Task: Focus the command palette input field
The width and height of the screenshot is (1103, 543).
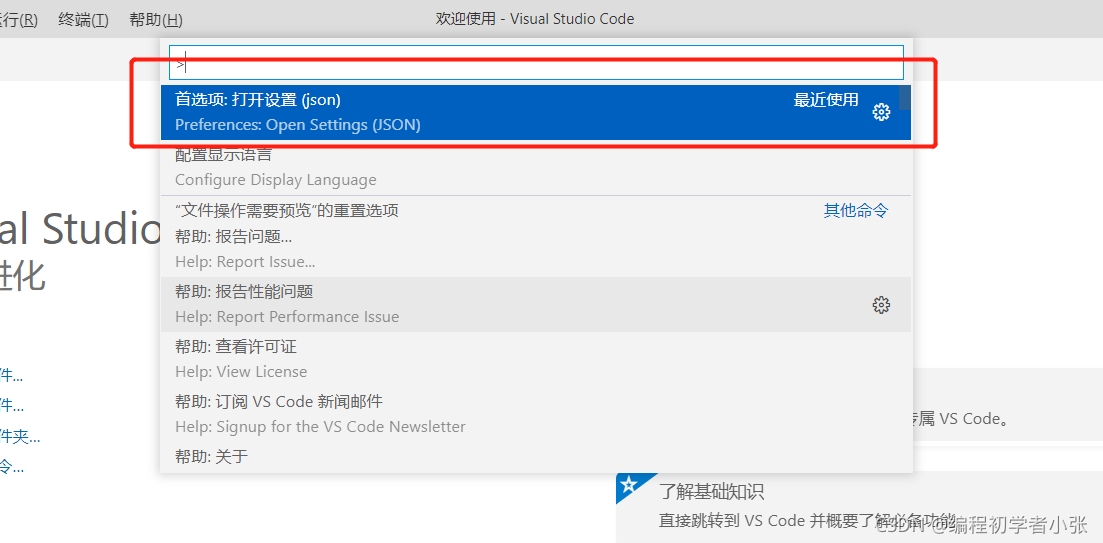Action: (x=536, y=63)
